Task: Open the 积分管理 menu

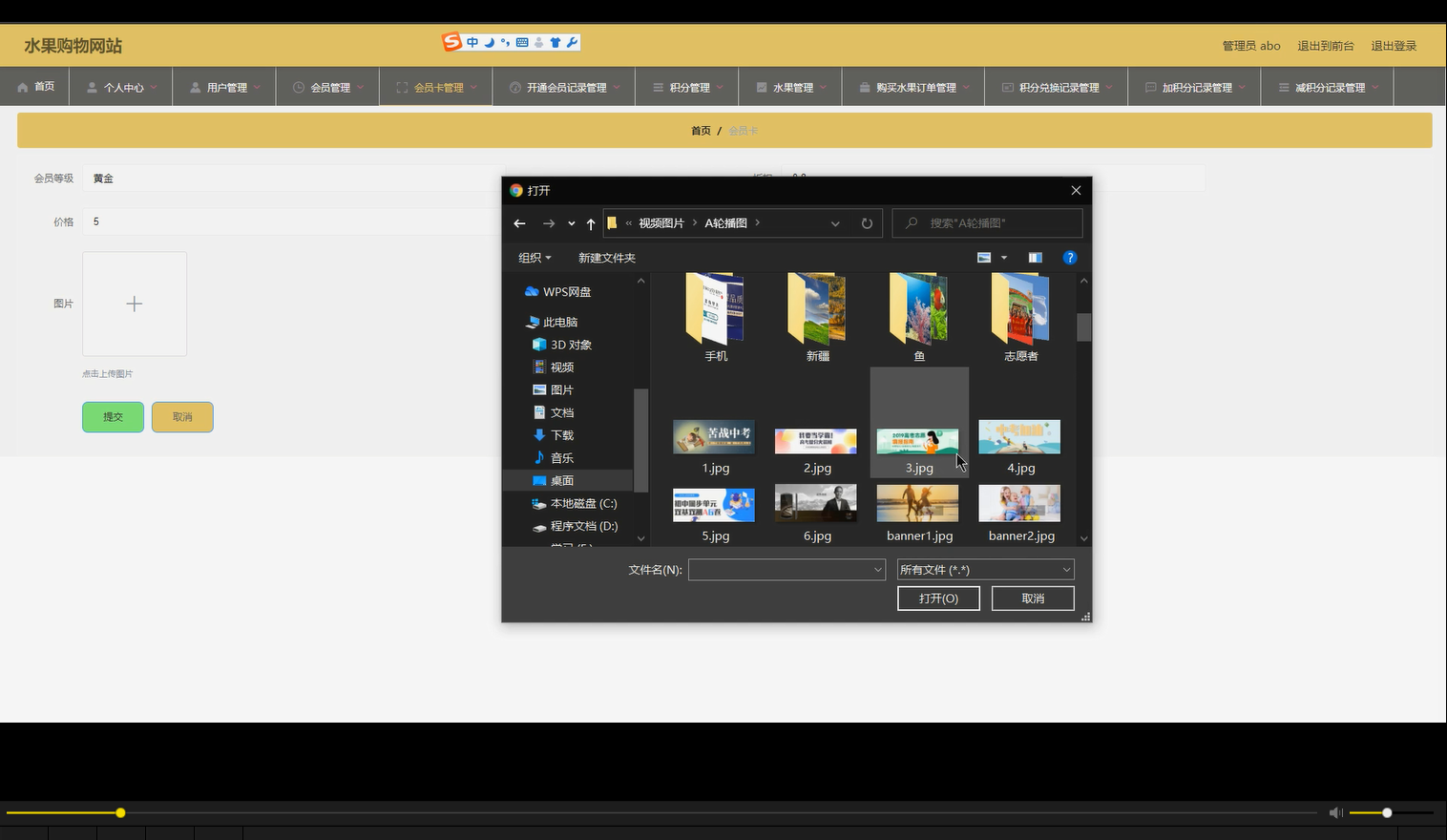Action: [687, 87]
